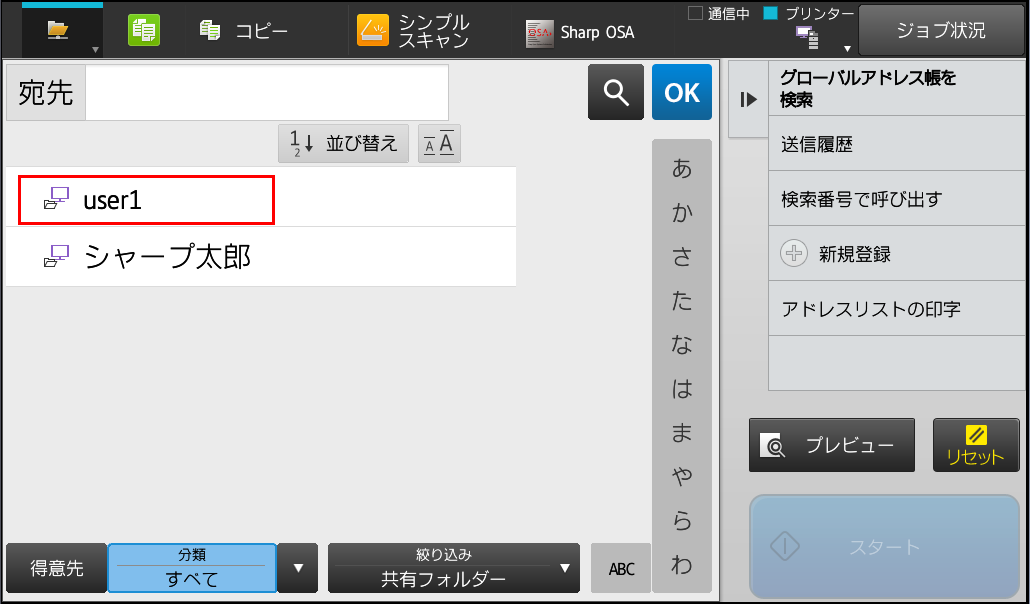Image resolution: width=1030 pixels, height=604 pixels.
Task: Collapse the action panel arrow
Action: tap(748, 99)
